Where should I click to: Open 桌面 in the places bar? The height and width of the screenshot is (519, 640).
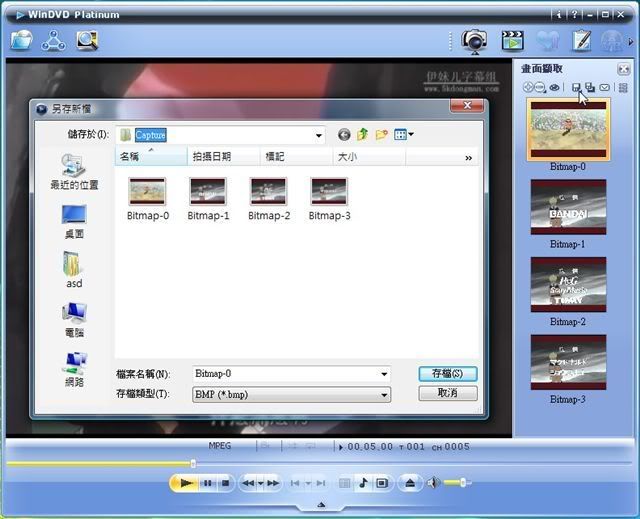(x=74, y=222)
